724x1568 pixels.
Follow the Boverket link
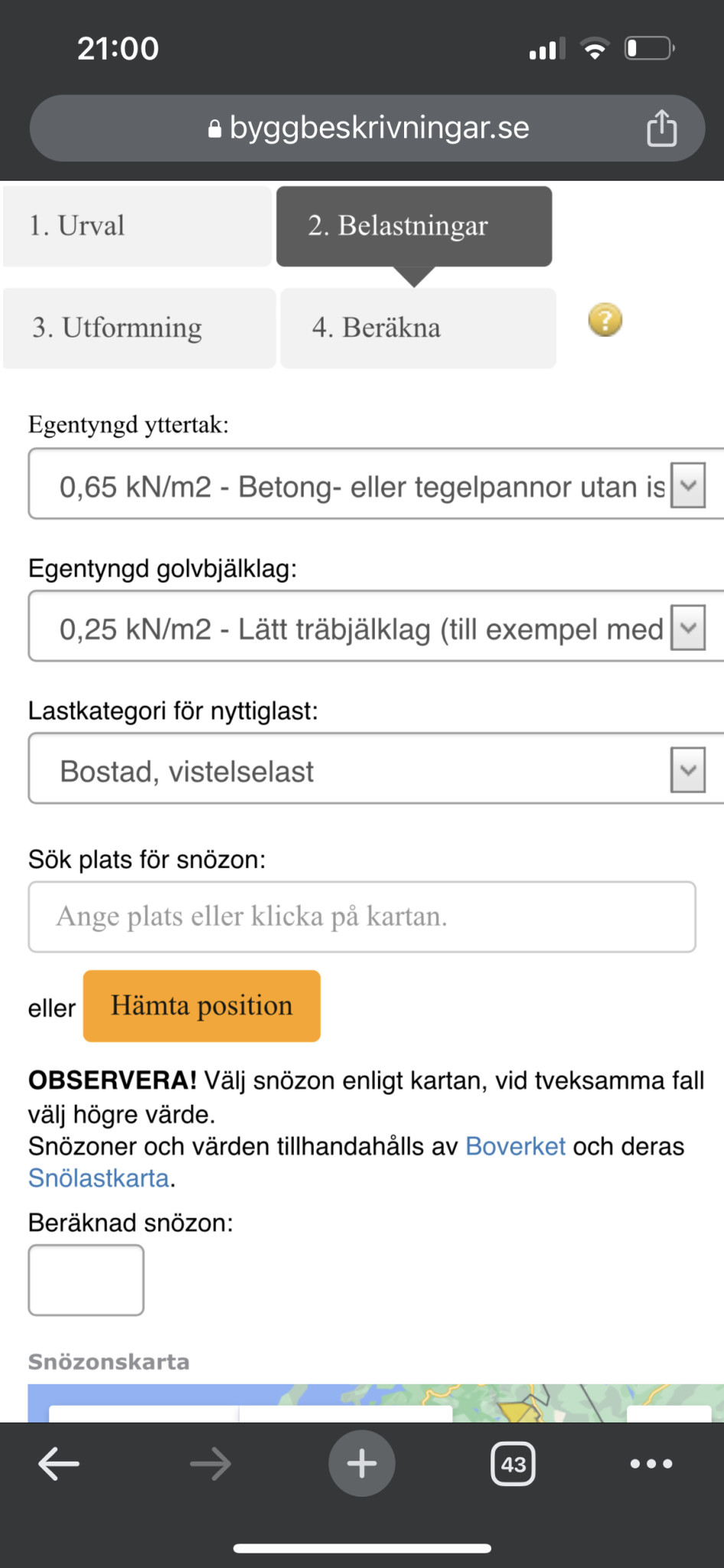click(515, 1146)
